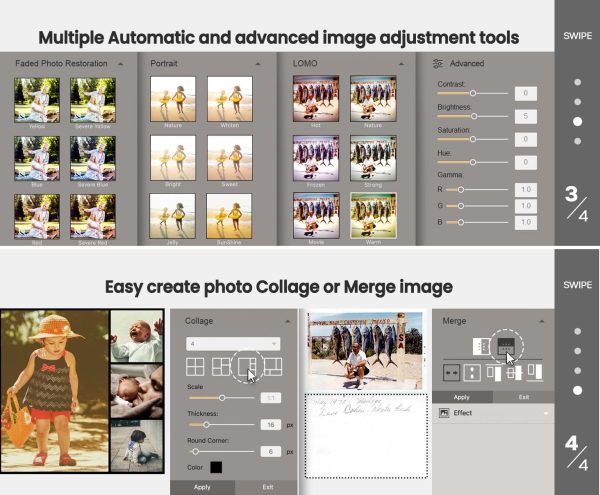
Task: Collapse the Faded Photo Restoration panel
Action: (120, 63)
